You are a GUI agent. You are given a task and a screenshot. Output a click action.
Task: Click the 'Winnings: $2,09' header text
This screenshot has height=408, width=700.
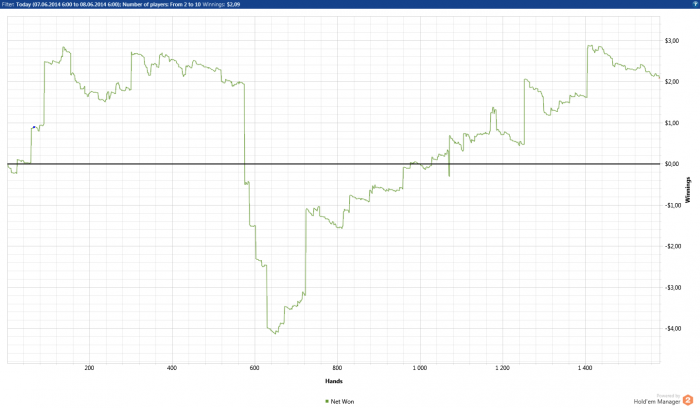(221, 4)
